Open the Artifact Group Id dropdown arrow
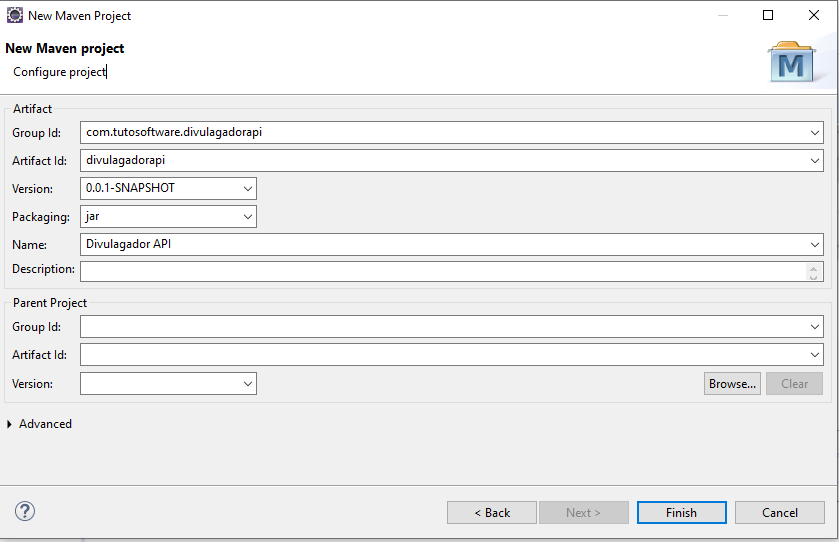This screenshot has width=839, height=542. (814, 133)
